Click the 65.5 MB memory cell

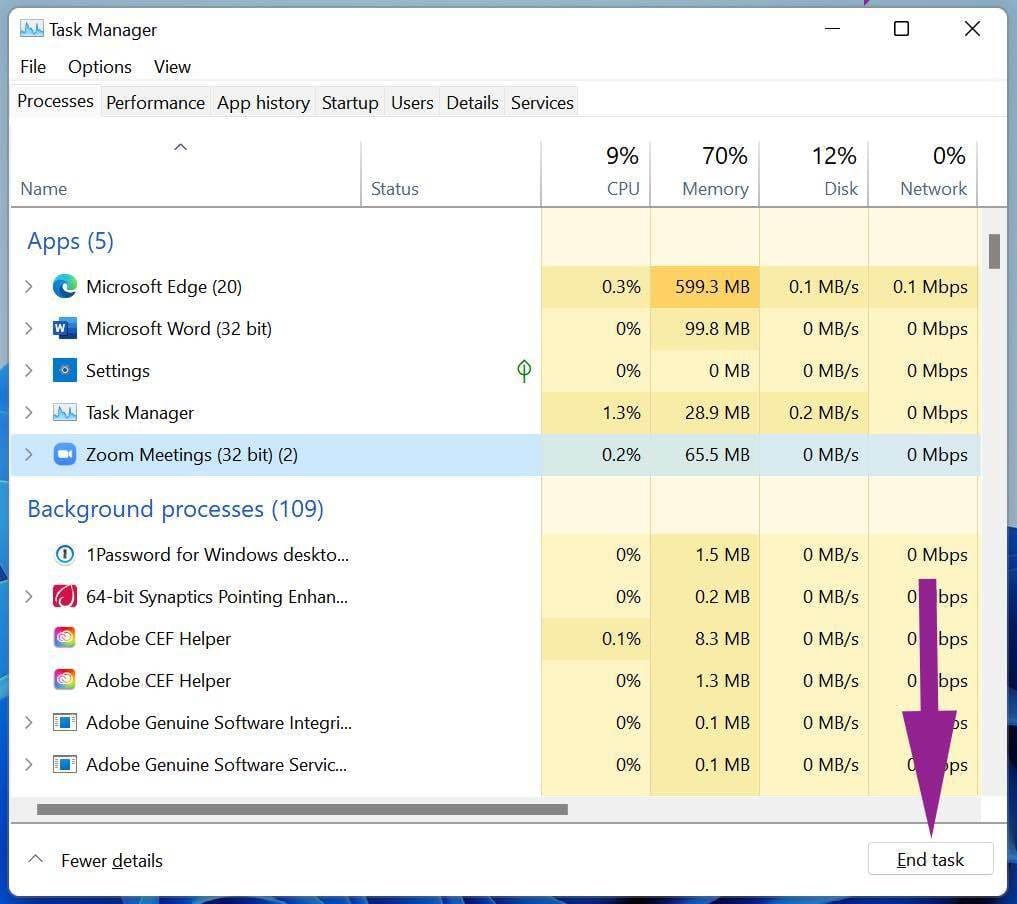[704, 455]
